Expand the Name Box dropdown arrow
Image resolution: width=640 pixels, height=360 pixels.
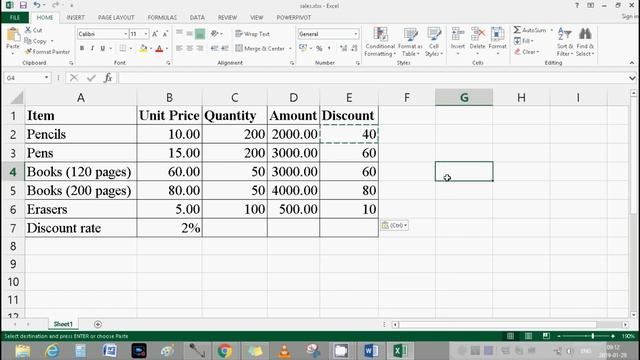(47, 78)
